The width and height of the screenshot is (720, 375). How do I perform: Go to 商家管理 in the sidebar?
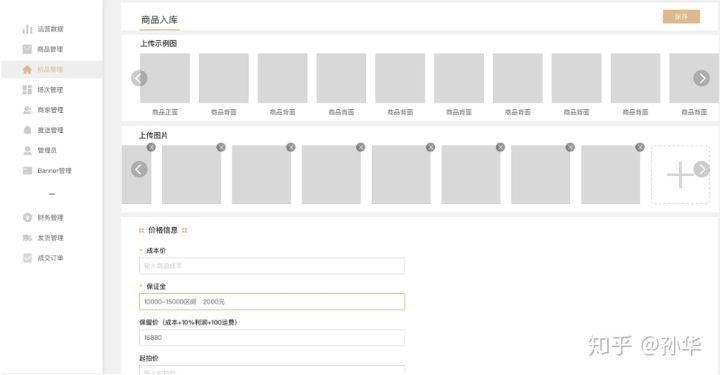(x=43, y=110)
